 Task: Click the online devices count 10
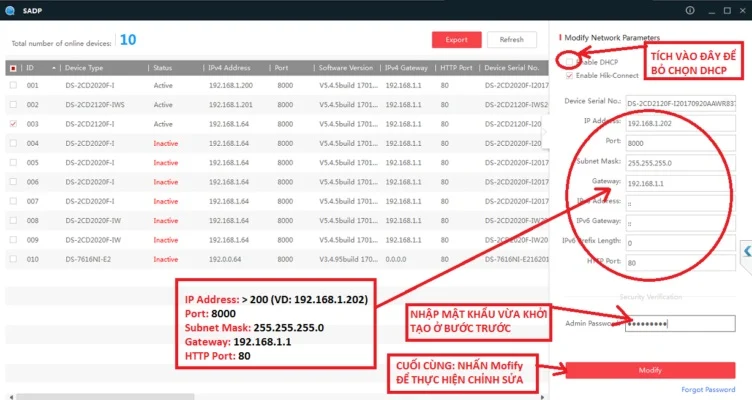(128, 40)
